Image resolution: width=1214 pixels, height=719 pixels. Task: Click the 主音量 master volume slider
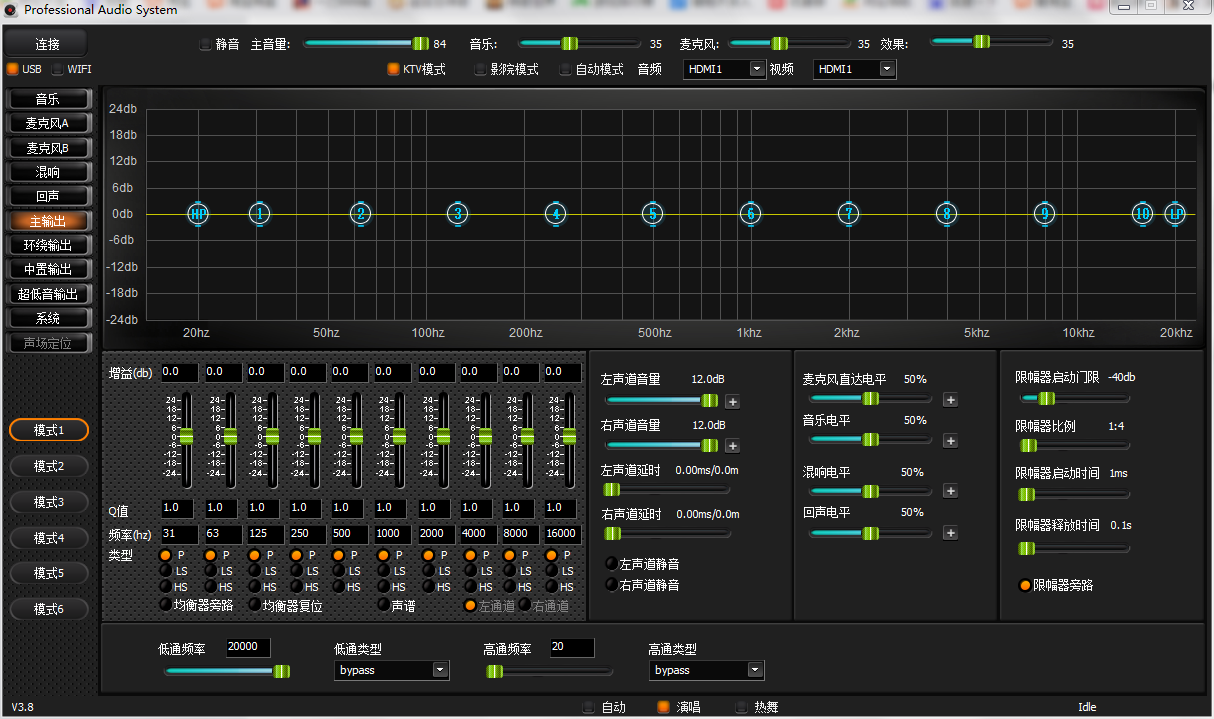(x=366, y=44)
